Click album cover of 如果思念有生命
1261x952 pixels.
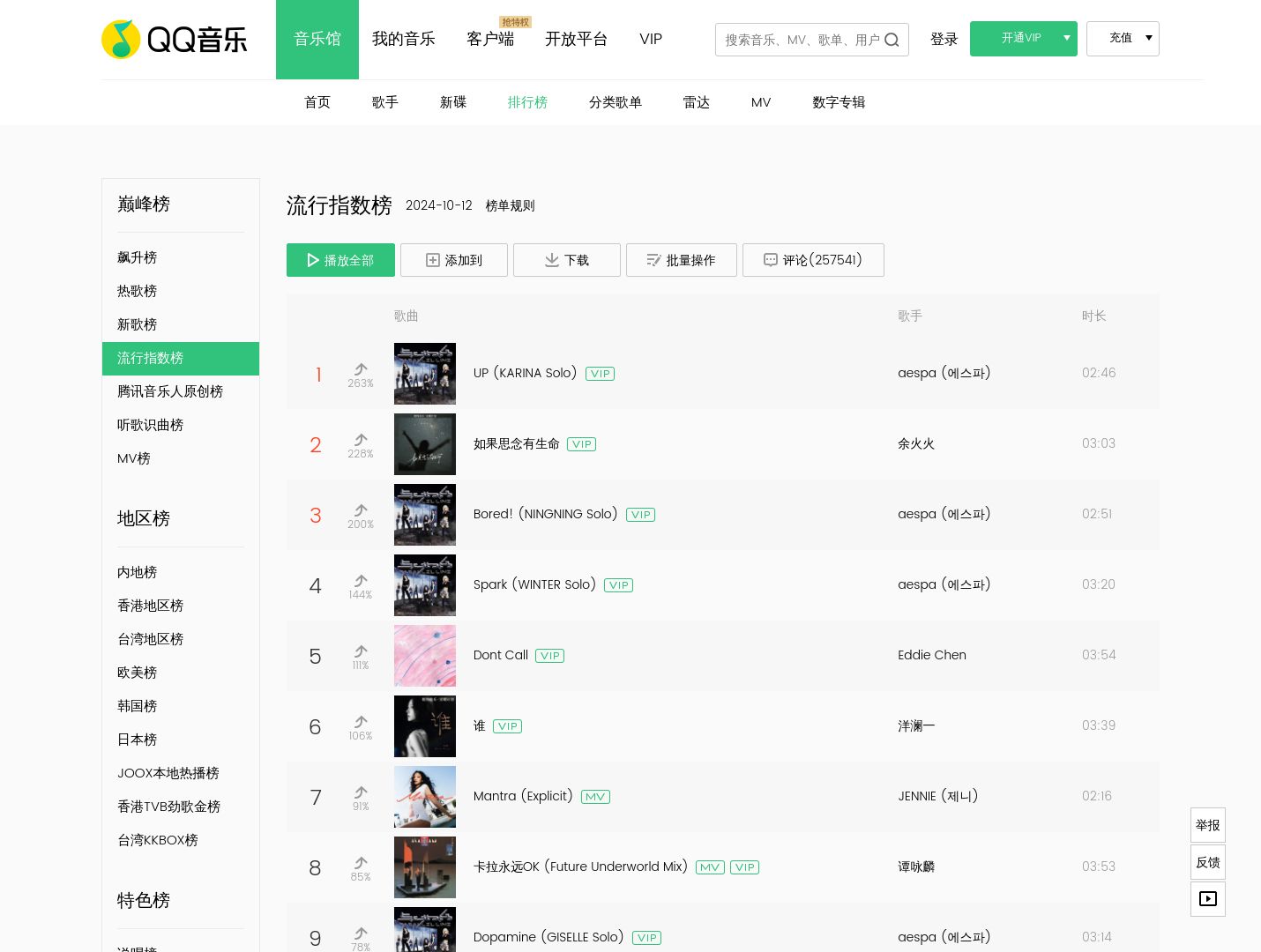[x=425, y=444]
